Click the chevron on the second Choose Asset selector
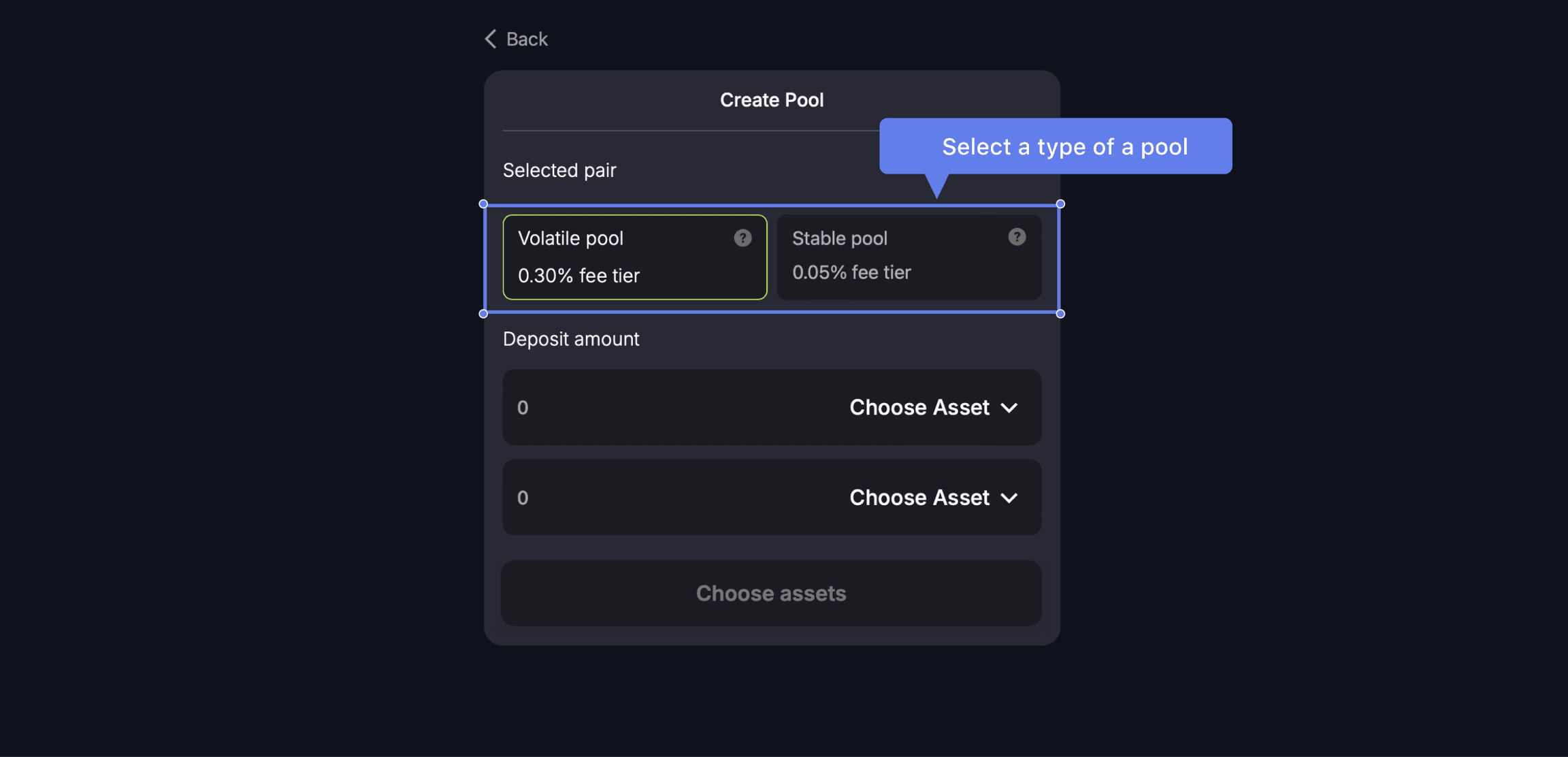Image resolution: width=1568 pixels, height=757 pixels. click(x=1010, y=498)
